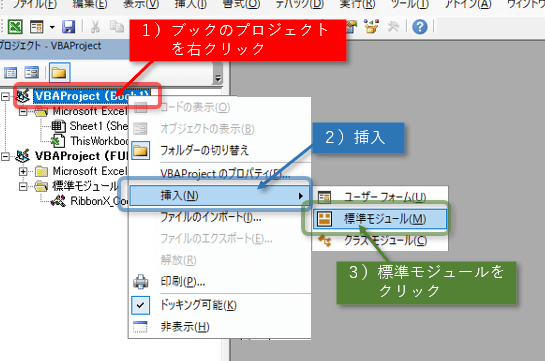Open the 編集(E) menu
Image resolution: width=545 pixels, height=361 pixels.
point(90,5)
